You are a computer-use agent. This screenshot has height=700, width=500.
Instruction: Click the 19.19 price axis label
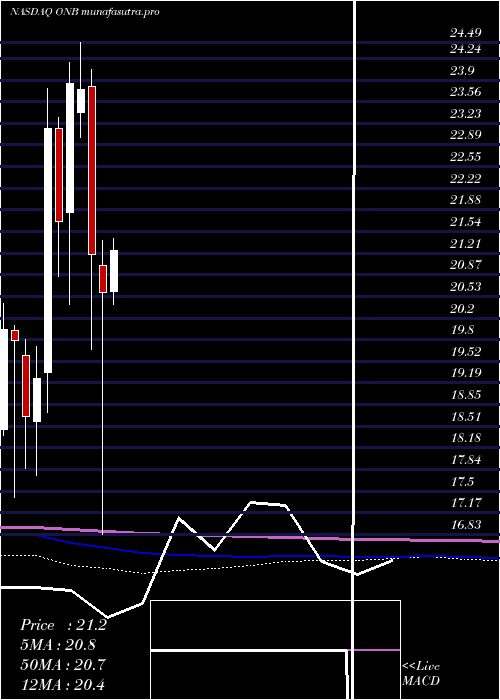[465, 373]
